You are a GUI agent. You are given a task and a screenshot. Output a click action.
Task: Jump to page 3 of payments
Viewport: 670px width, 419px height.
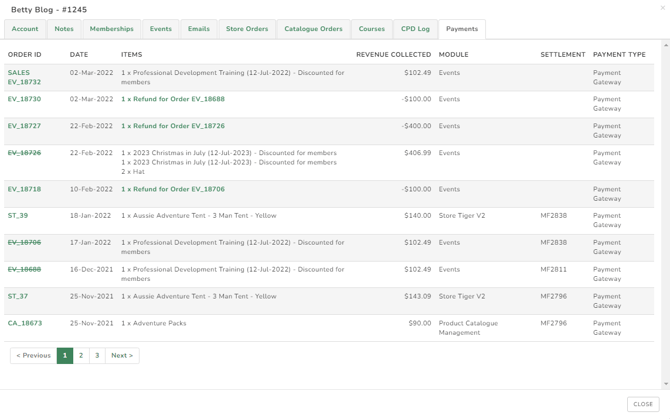(97, 356)
